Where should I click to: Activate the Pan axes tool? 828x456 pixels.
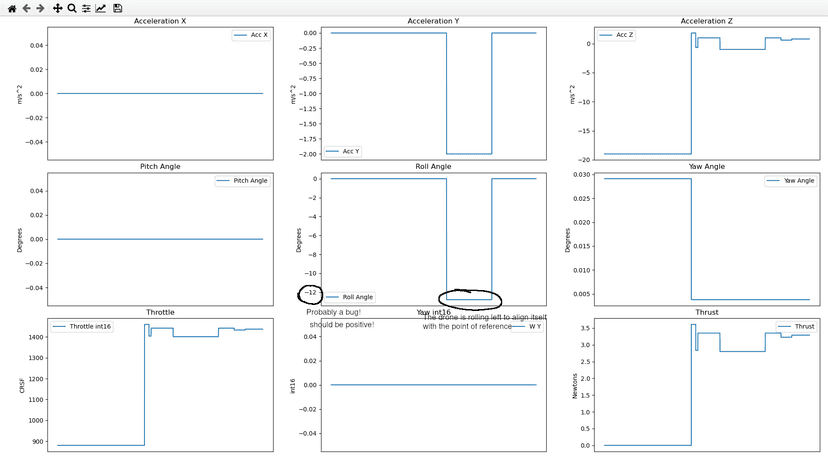click(57, 8)
